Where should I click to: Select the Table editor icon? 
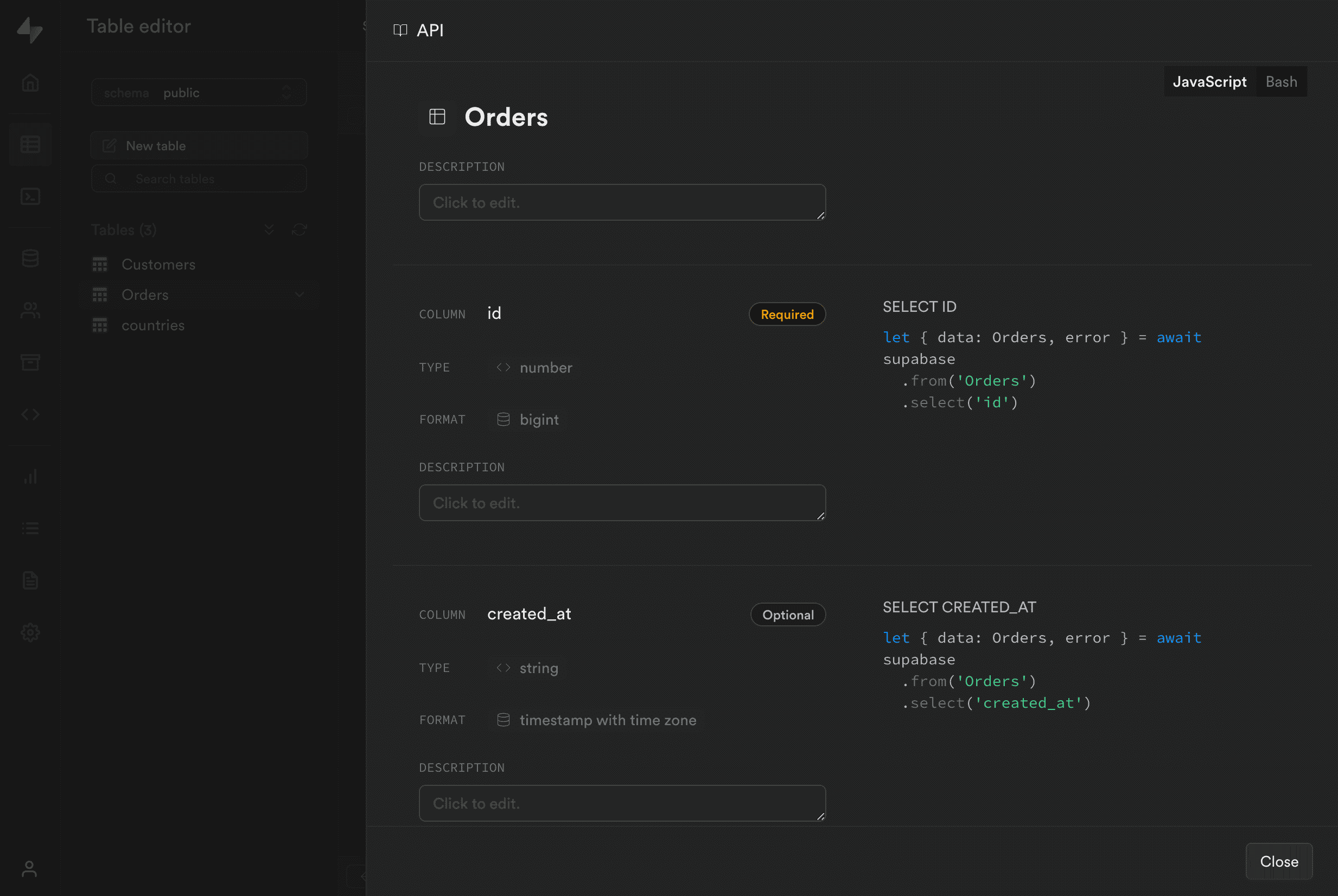30,144
